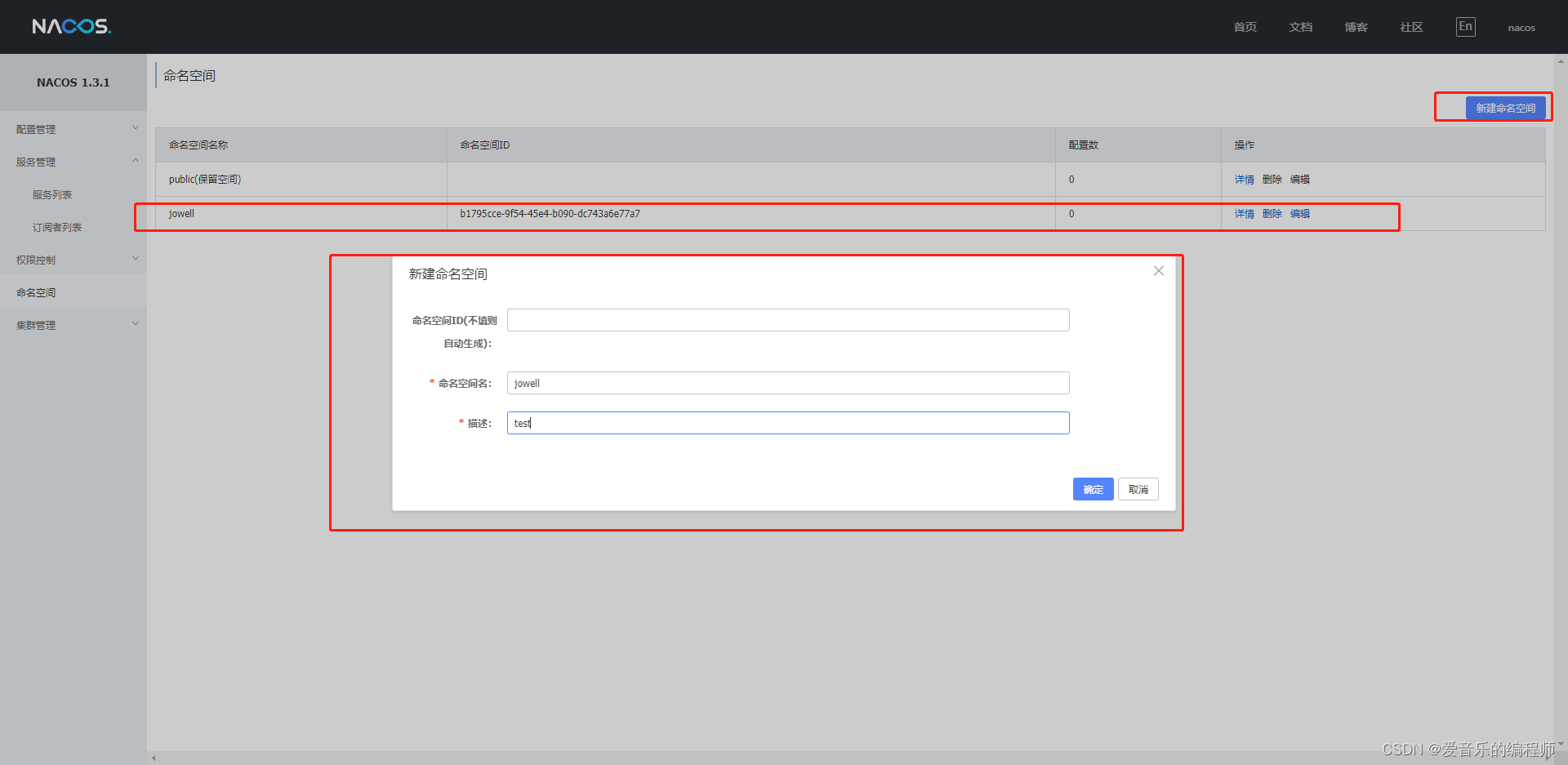Click the horizontal scrollbar left arrow
This screenshot has width=1568, height=765.
tap(154, 758)
